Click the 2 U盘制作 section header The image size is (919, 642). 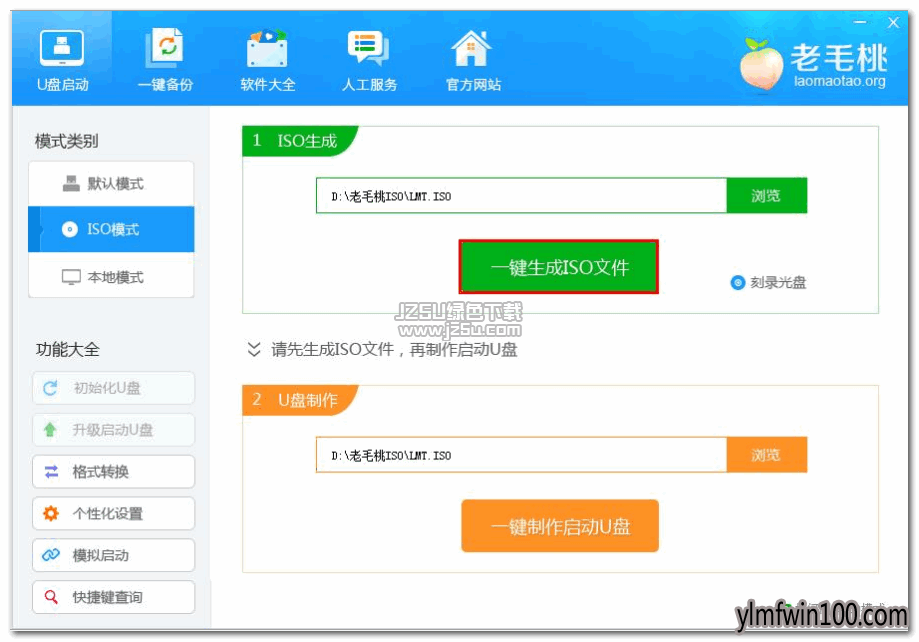pyautogui.click(x=299, y=400)
